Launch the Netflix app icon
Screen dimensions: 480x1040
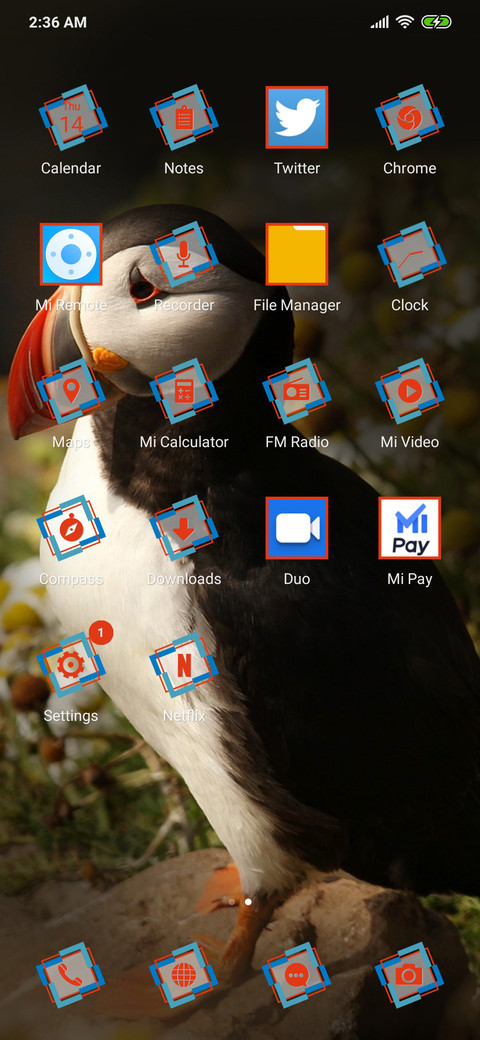pyautogui.click(x=184, y=665)
